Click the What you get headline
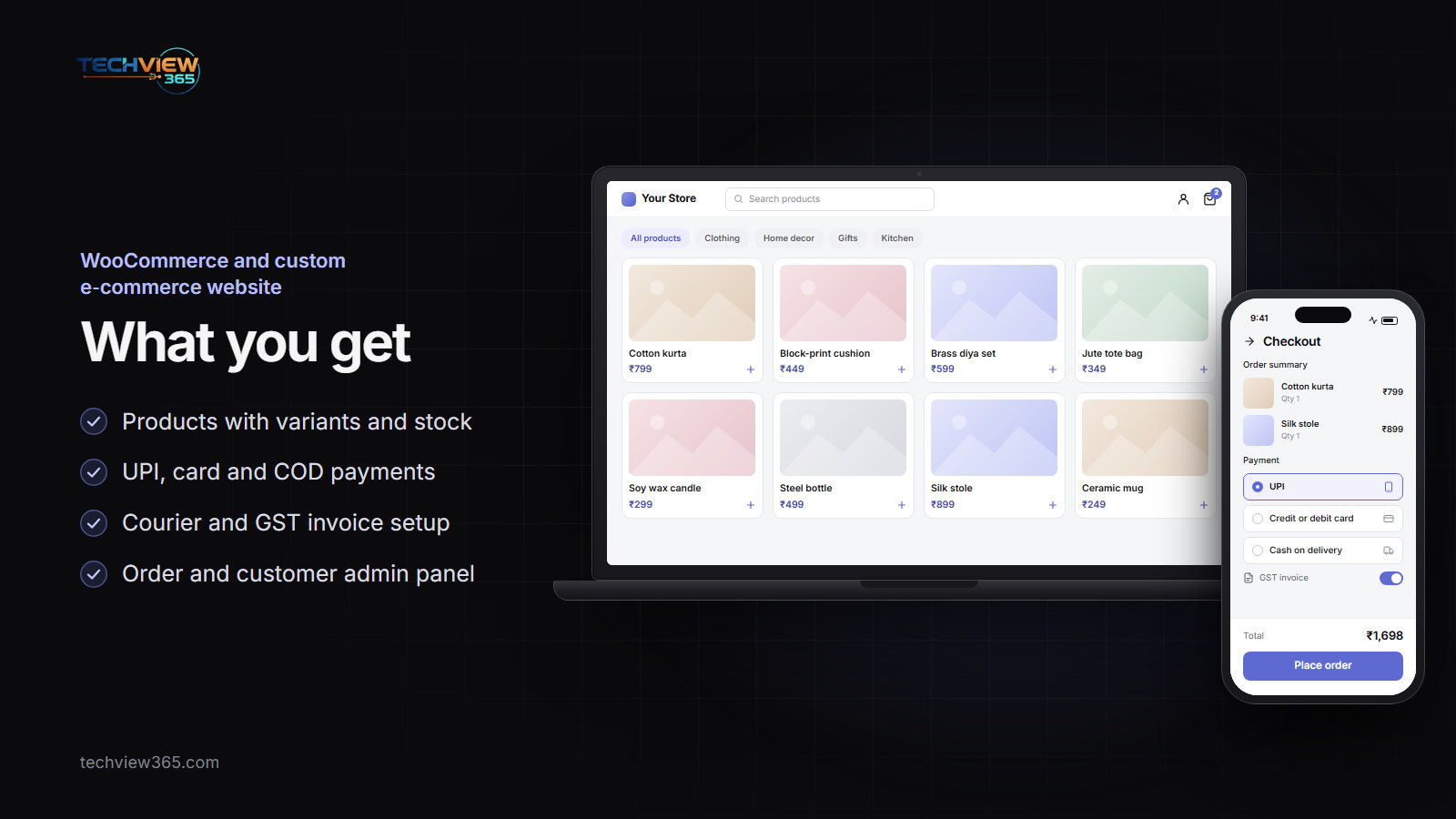 (246, 345)
